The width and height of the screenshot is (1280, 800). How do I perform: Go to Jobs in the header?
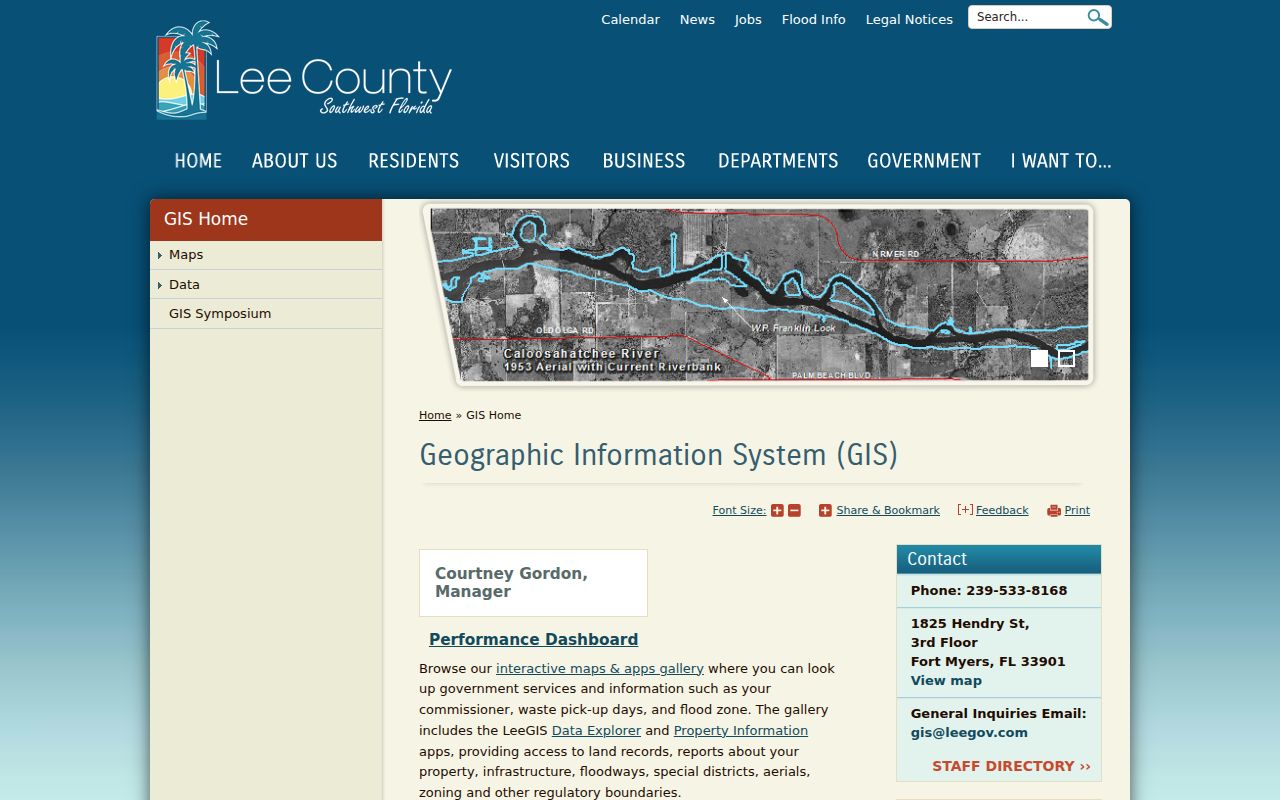(x=748, y=20)
